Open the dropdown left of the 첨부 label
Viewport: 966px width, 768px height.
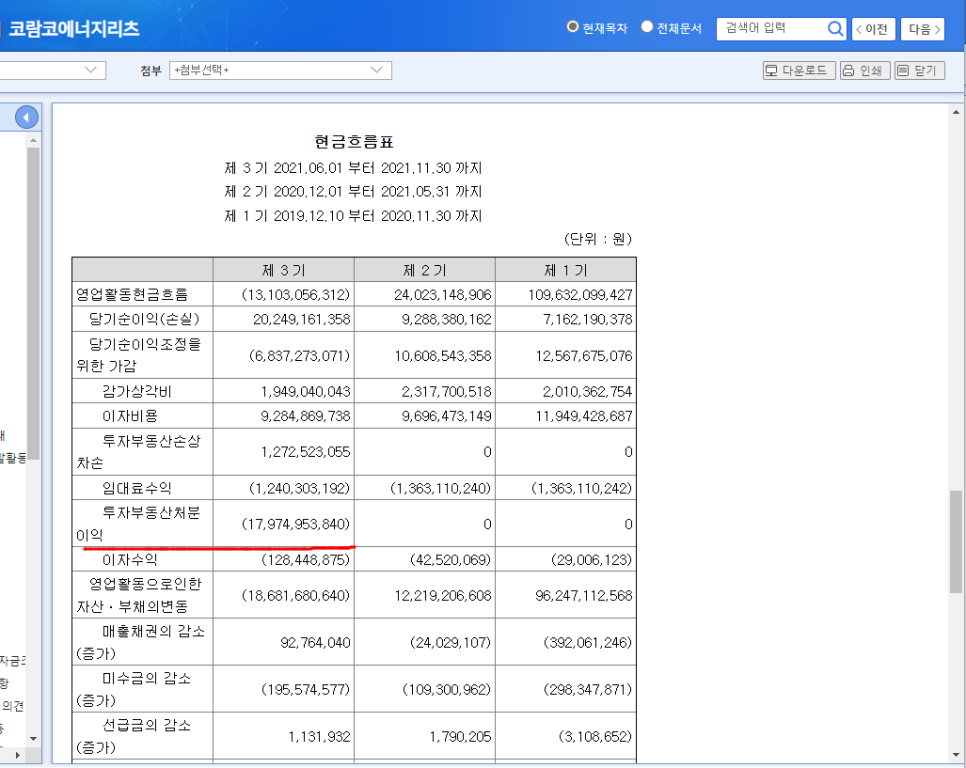click(52, 70)
